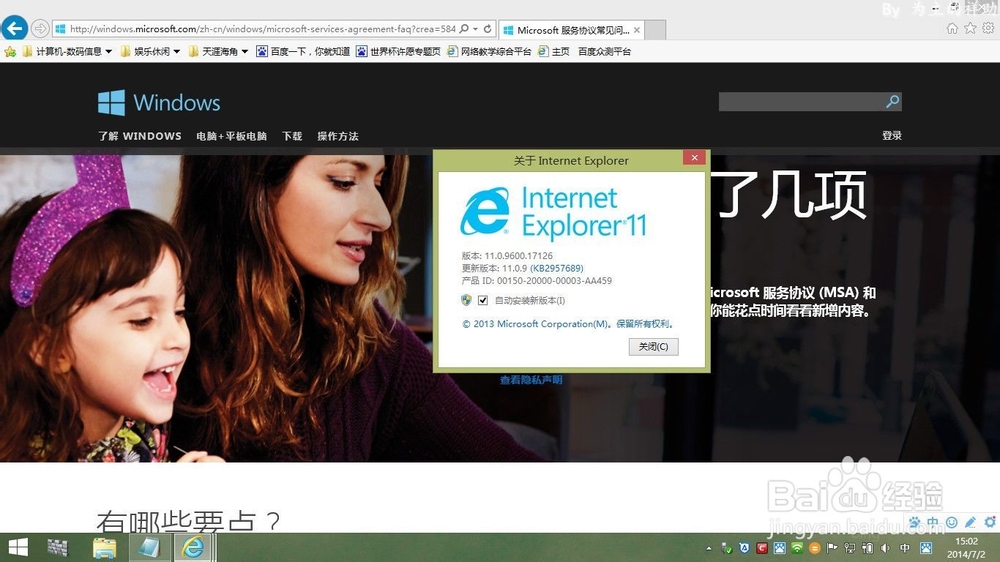
Task: Open the 世界杯许愿专题页 bookmark
Action: [399, 52]
